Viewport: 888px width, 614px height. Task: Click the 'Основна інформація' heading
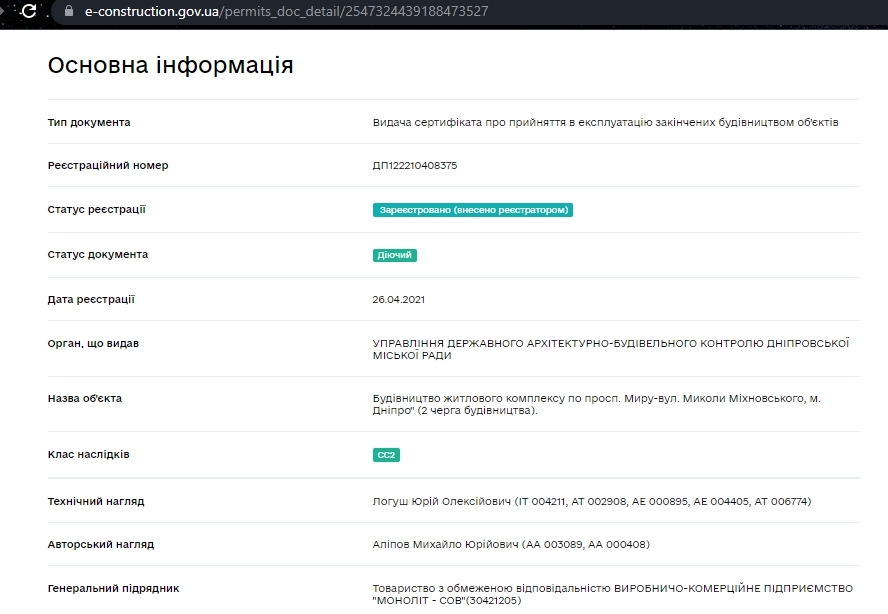170,65
